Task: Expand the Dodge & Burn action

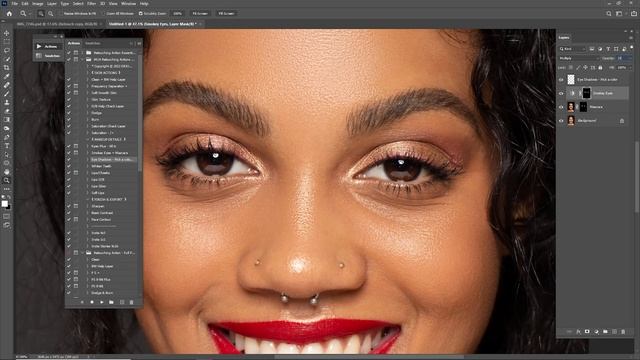Action: [88, 293]
